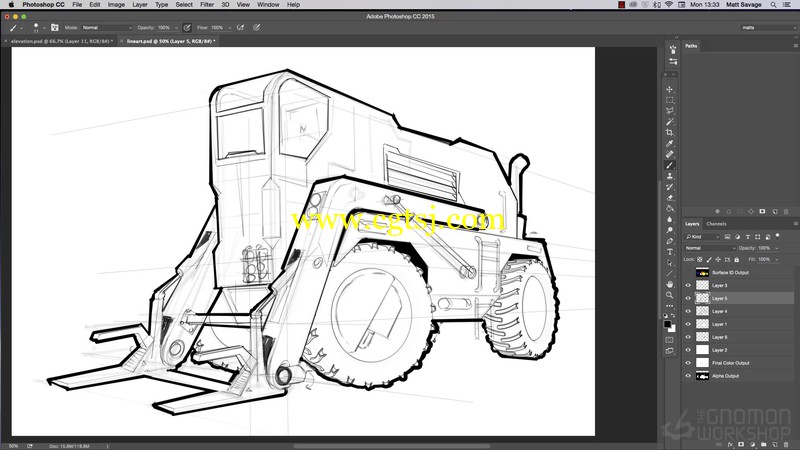Select the Crop tool
Viewport: 800px width, 450px height.
pos(669,133)
